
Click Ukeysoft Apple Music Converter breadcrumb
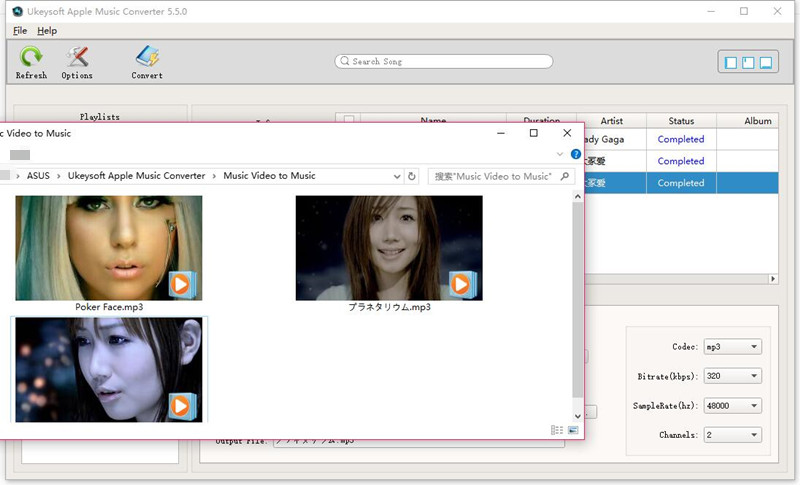(x=136, y=176)
